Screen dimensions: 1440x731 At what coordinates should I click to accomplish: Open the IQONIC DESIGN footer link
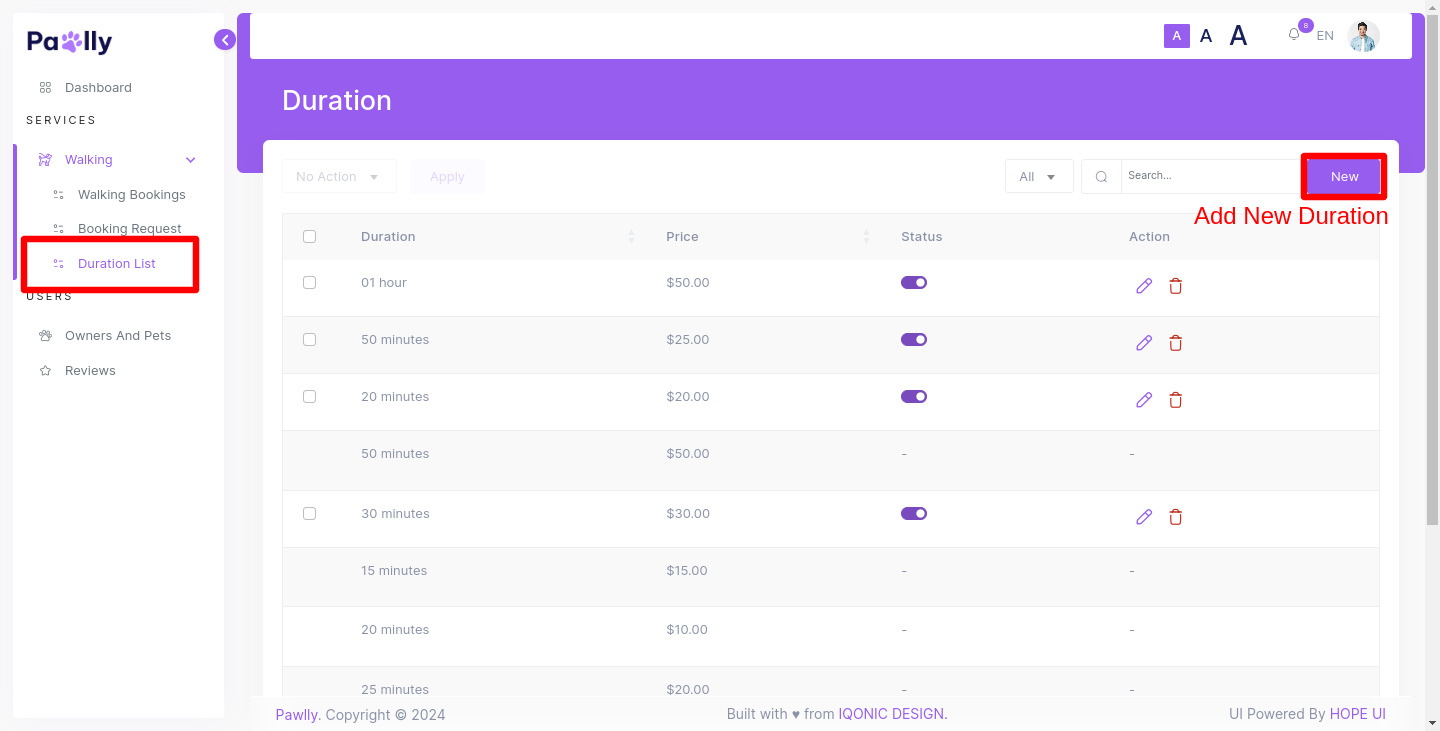[x=892, y=714]
